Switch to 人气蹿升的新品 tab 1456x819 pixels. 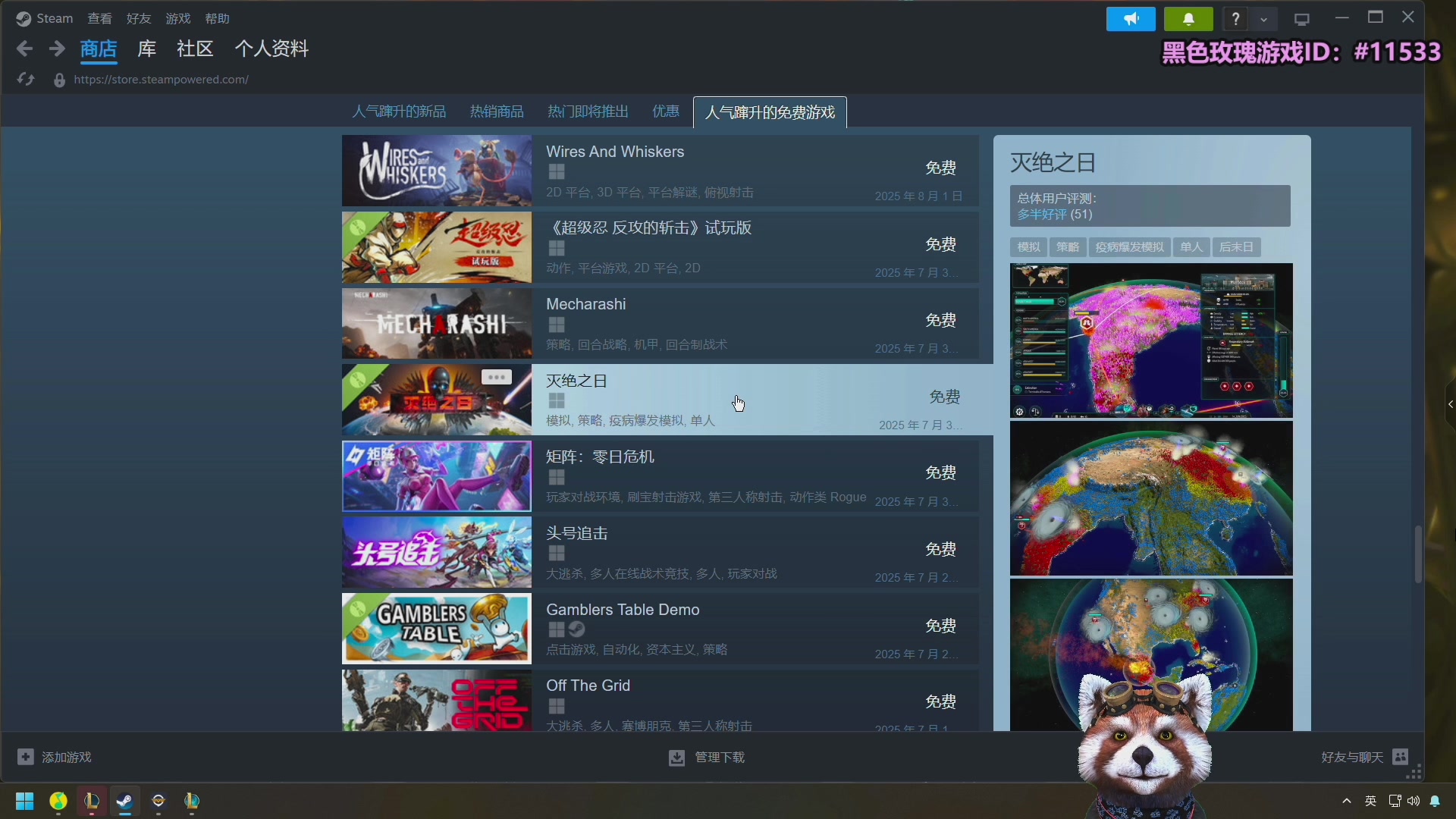[399, 112]
